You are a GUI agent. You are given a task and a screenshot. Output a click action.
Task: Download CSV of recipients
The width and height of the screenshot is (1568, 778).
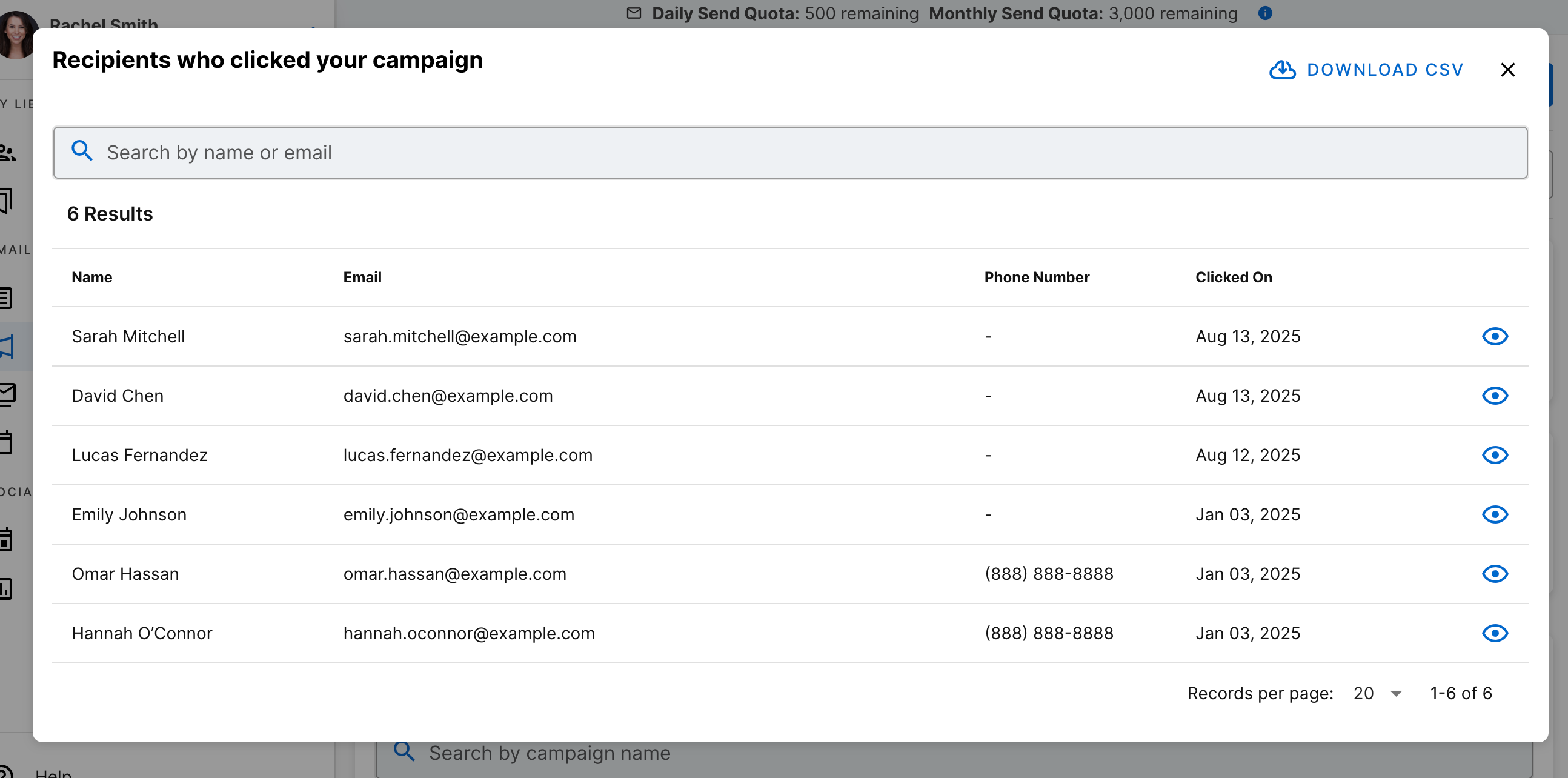tap(1384, 70)
